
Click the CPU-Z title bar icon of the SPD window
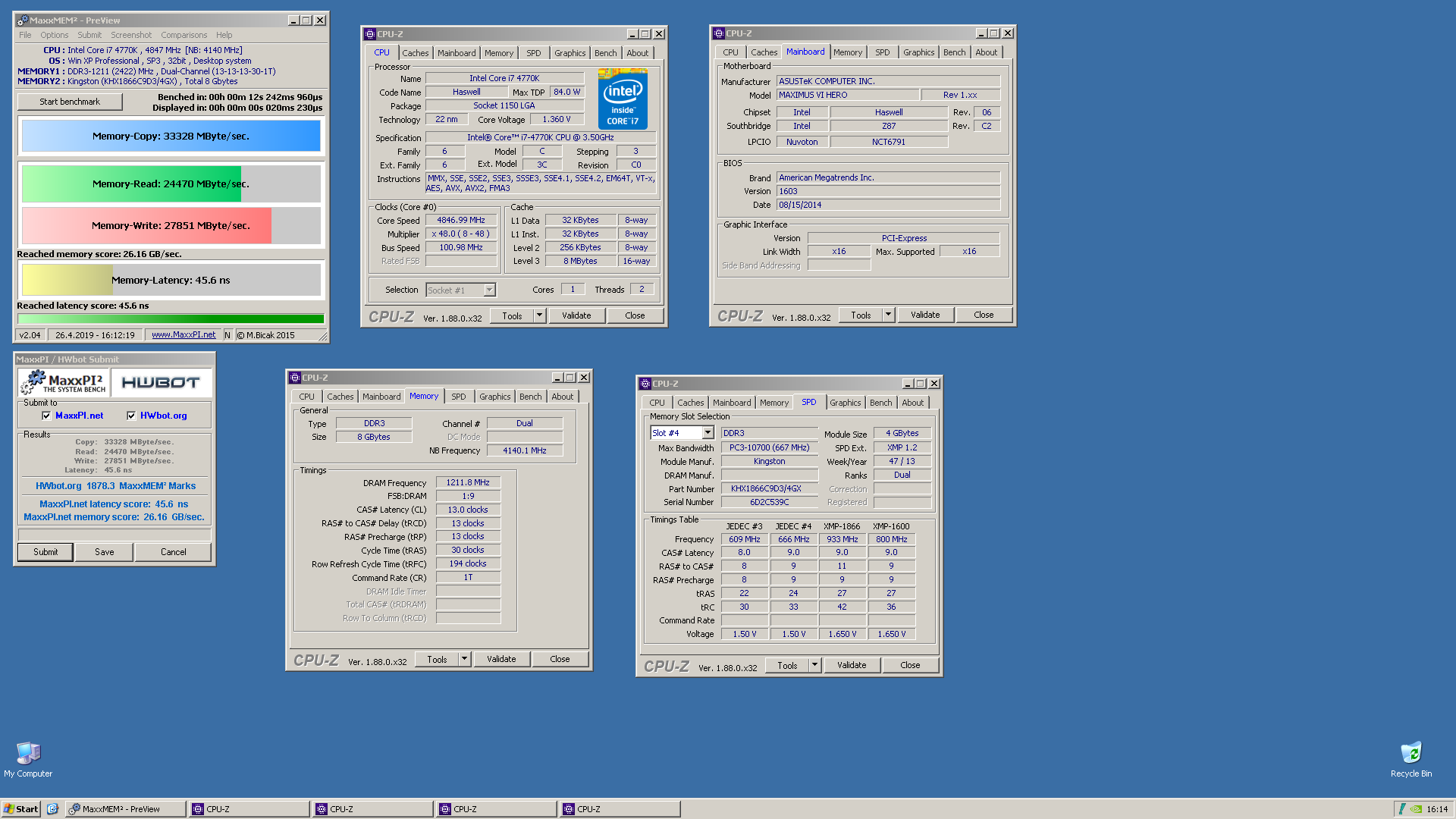[645, 384]
